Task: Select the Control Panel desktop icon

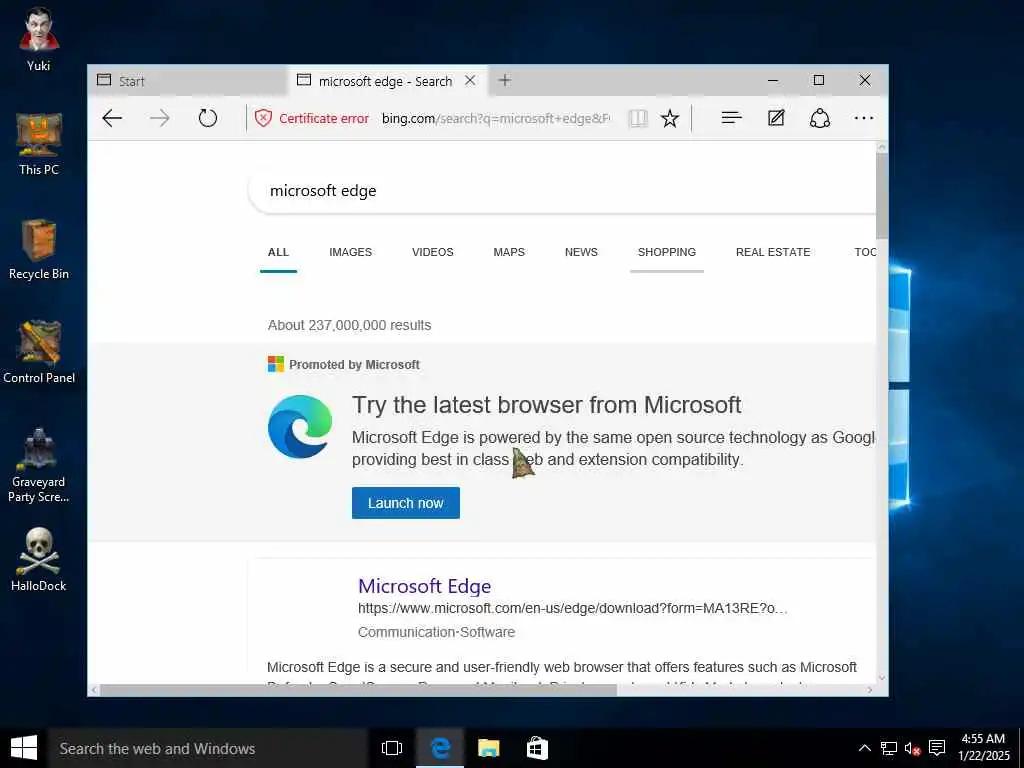Action: [x=39, y=353]
